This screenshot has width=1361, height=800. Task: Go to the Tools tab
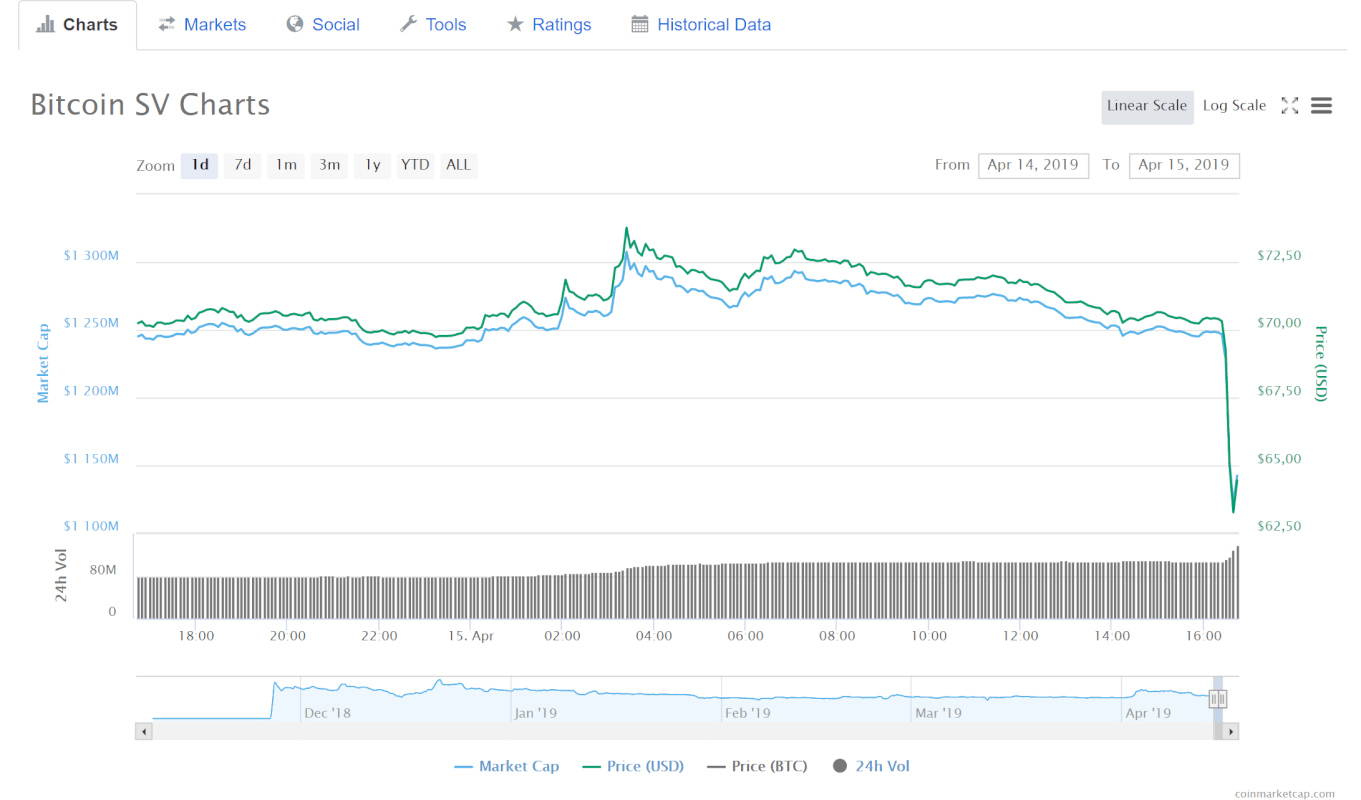click(x=432, y=25)
